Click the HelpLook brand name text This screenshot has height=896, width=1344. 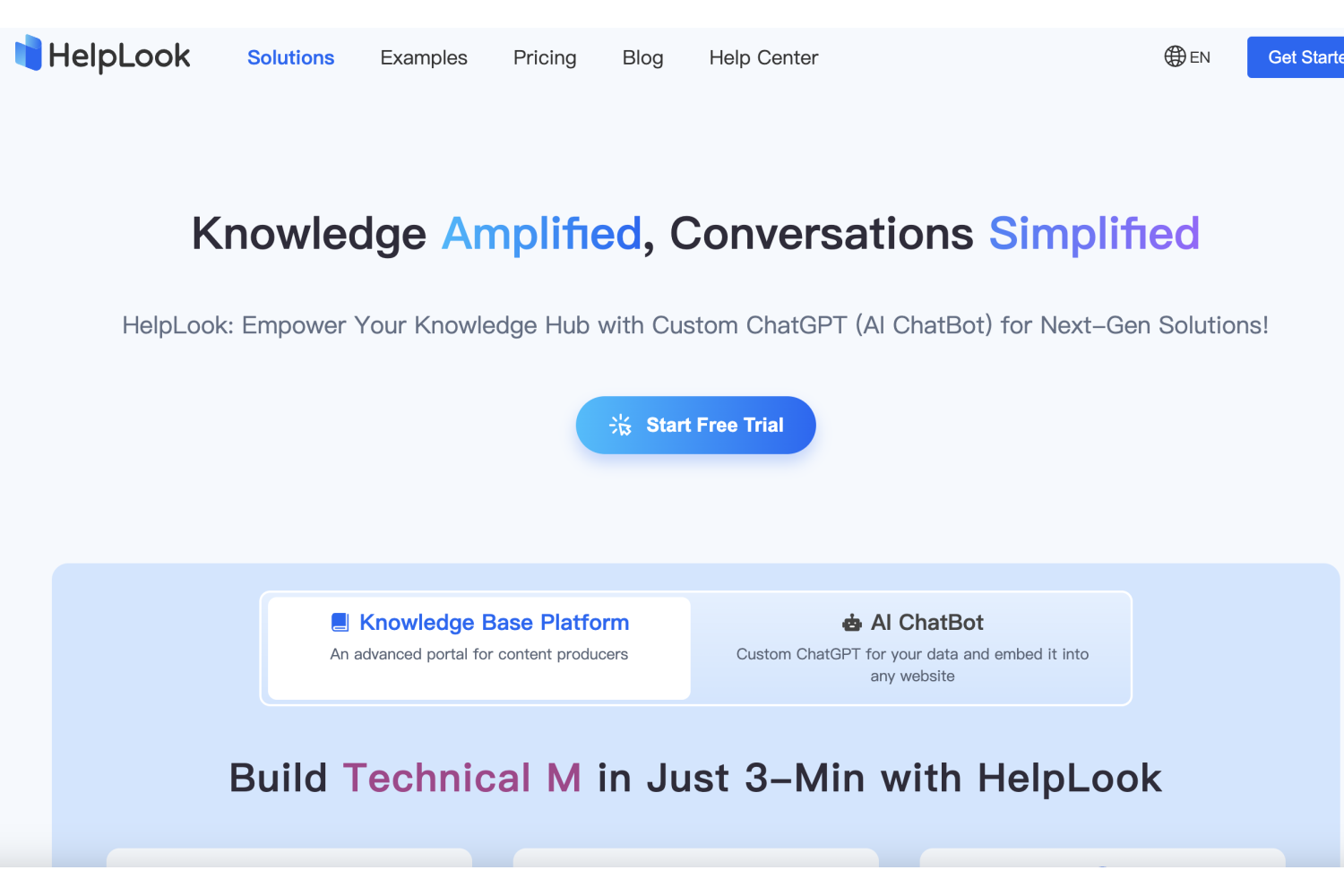(x=119, y=56)
